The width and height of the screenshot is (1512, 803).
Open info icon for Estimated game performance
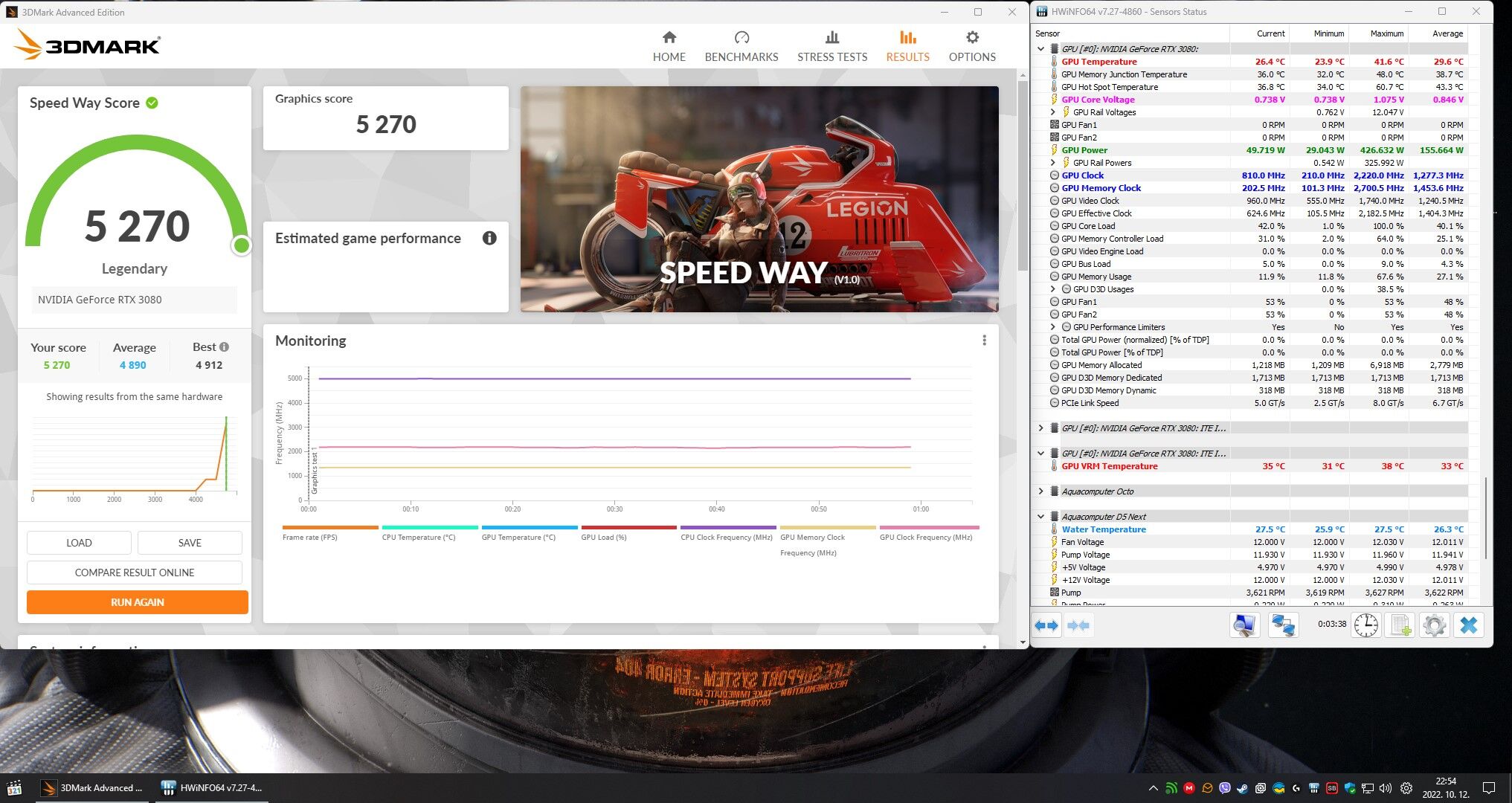[x=489, y=238]
